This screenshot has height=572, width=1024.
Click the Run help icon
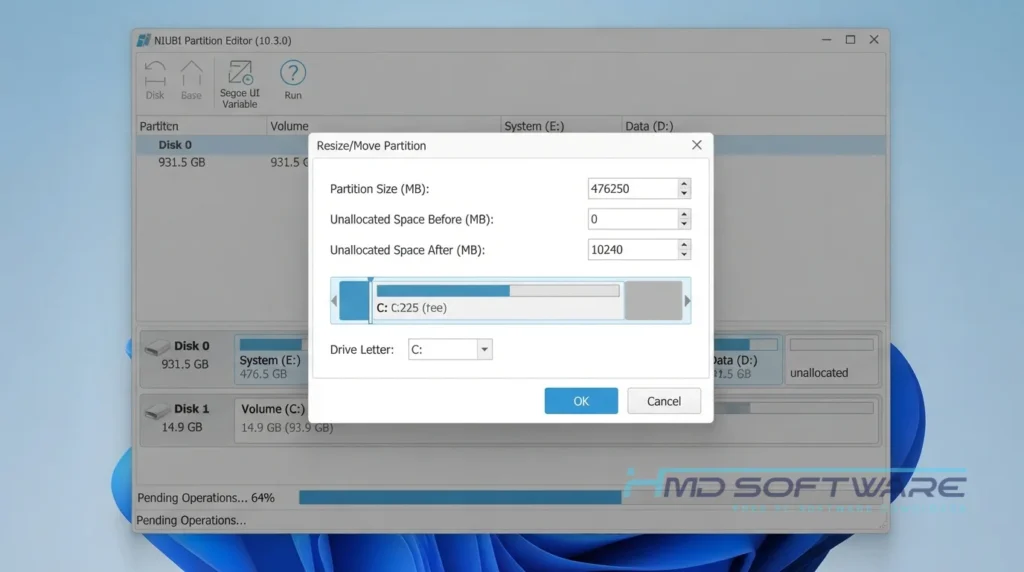pos(293,80)
